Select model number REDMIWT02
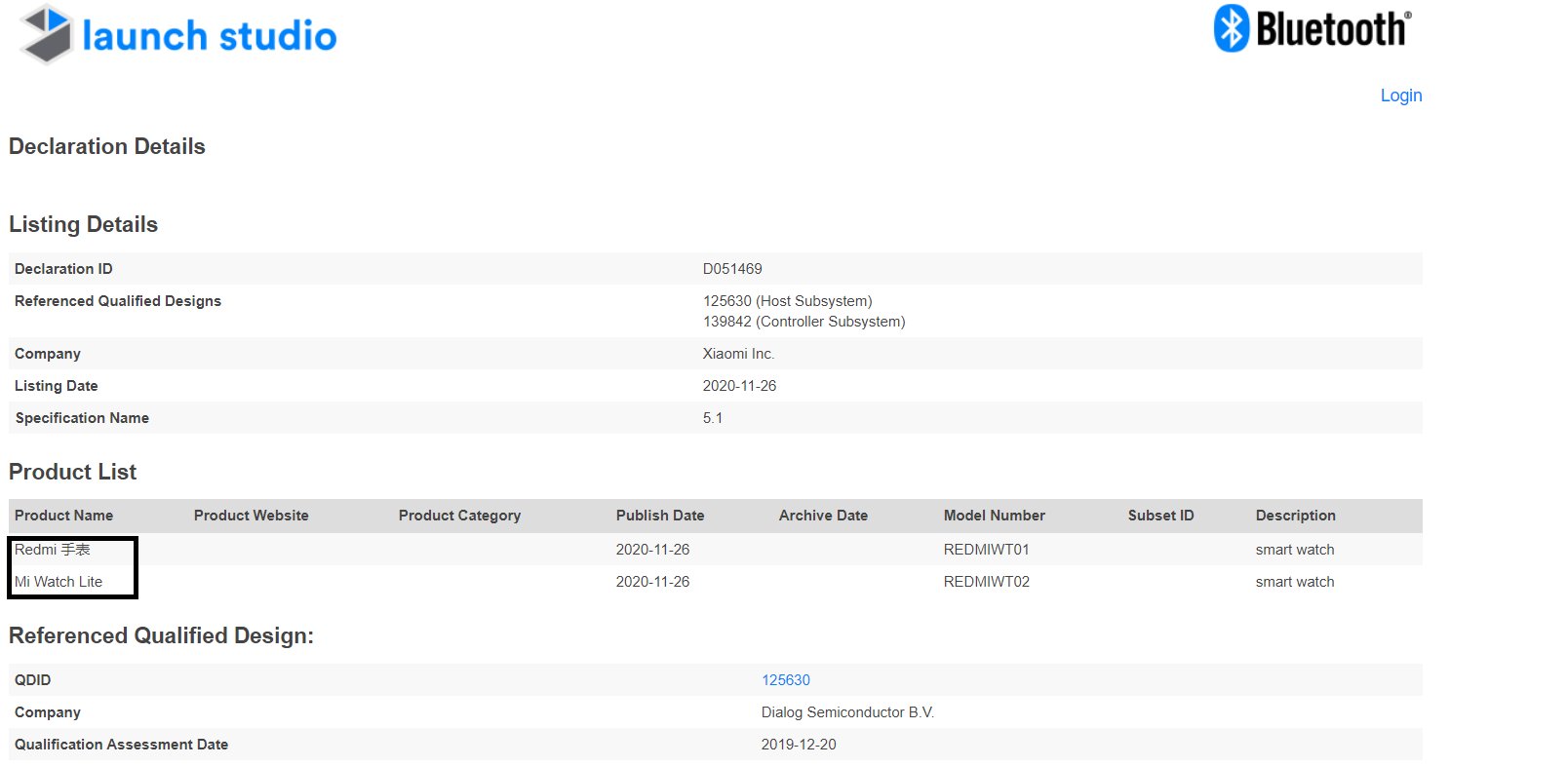Screen dimensions: 1568x767 click(x=987, y=582)
